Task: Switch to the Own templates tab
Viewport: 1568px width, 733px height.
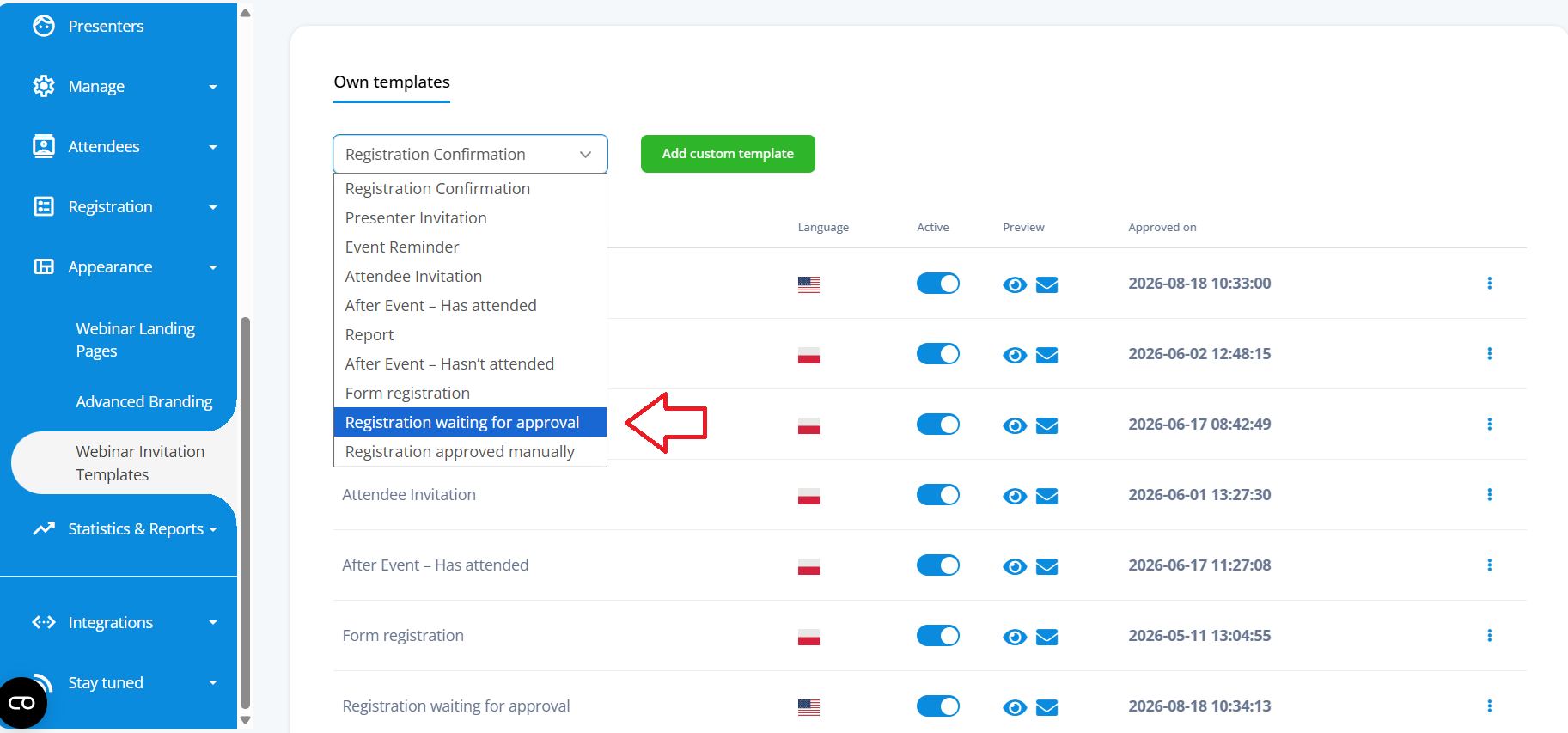Action: pos(392,82)
